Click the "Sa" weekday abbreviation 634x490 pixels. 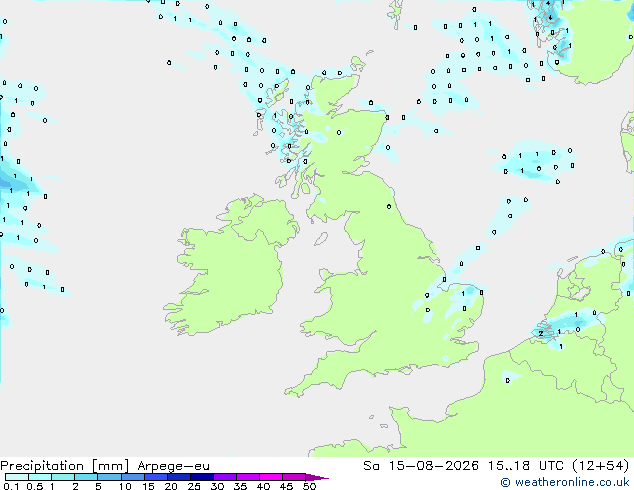[x=371, y=466]
